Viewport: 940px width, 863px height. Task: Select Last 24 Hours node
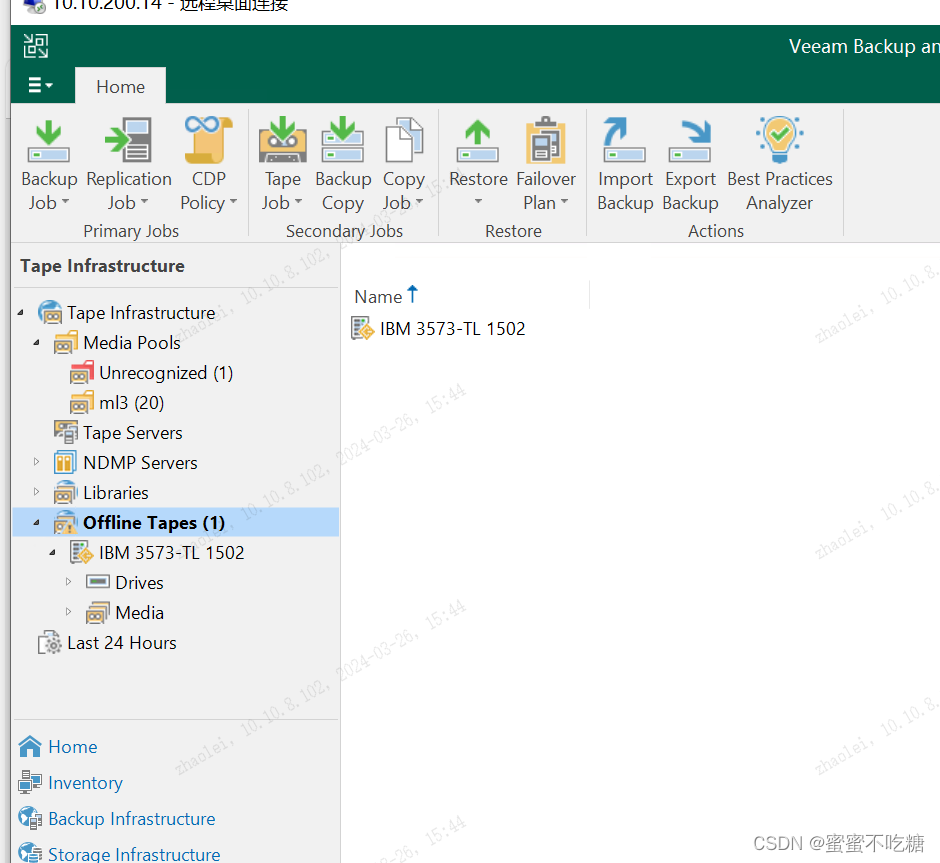click(x=122, y=642)
